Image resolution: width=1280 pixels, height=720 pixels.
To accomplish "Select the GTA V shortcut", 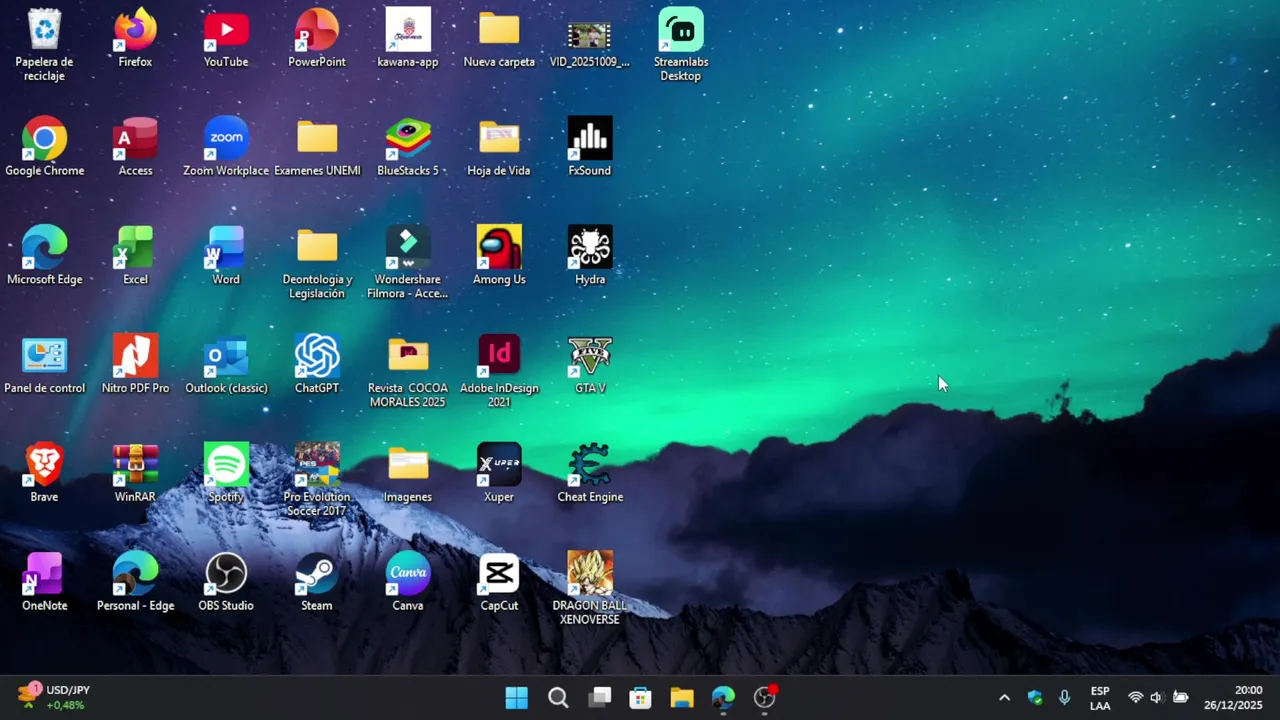I will click(590, 365).
